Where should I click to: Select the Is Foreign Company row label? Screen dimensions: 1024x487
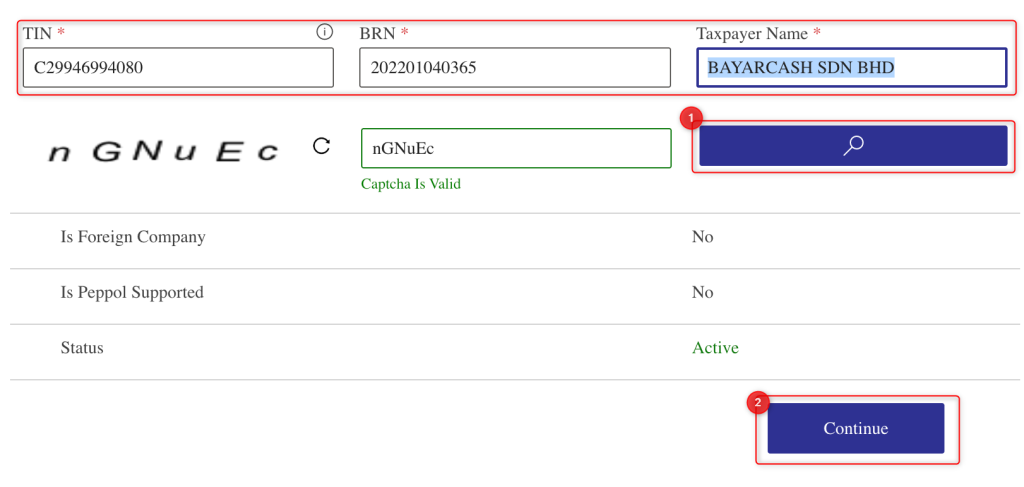click(x=133, y=236)
